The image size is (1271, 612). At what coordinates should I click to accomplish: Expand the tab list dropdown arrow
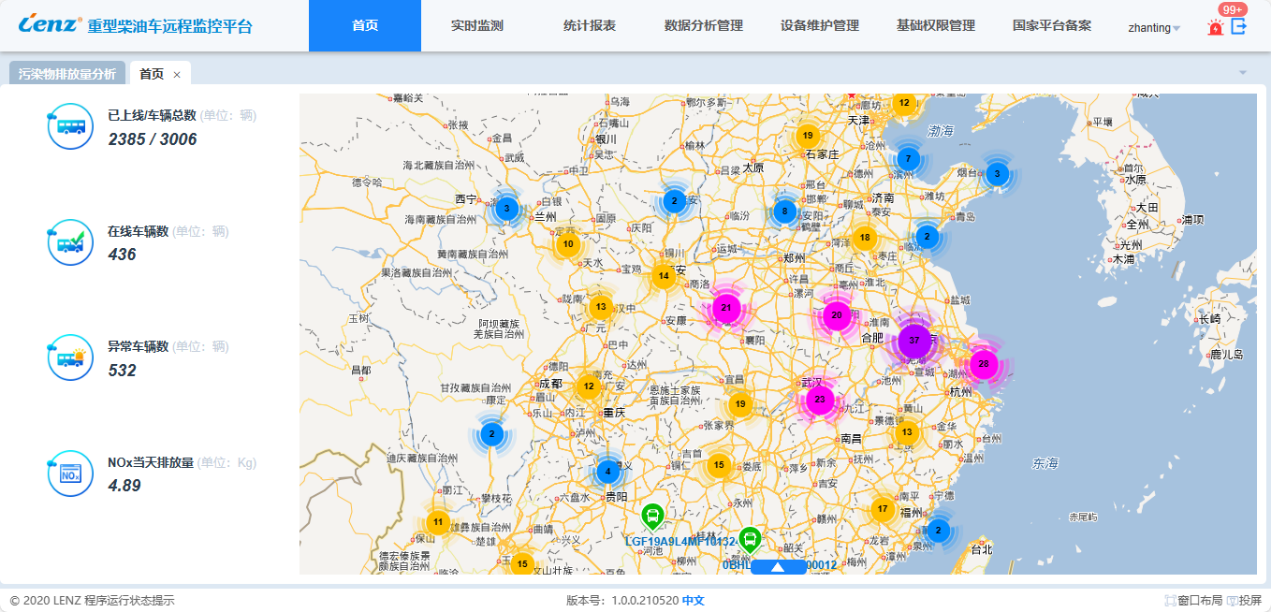coord(1243,73)
